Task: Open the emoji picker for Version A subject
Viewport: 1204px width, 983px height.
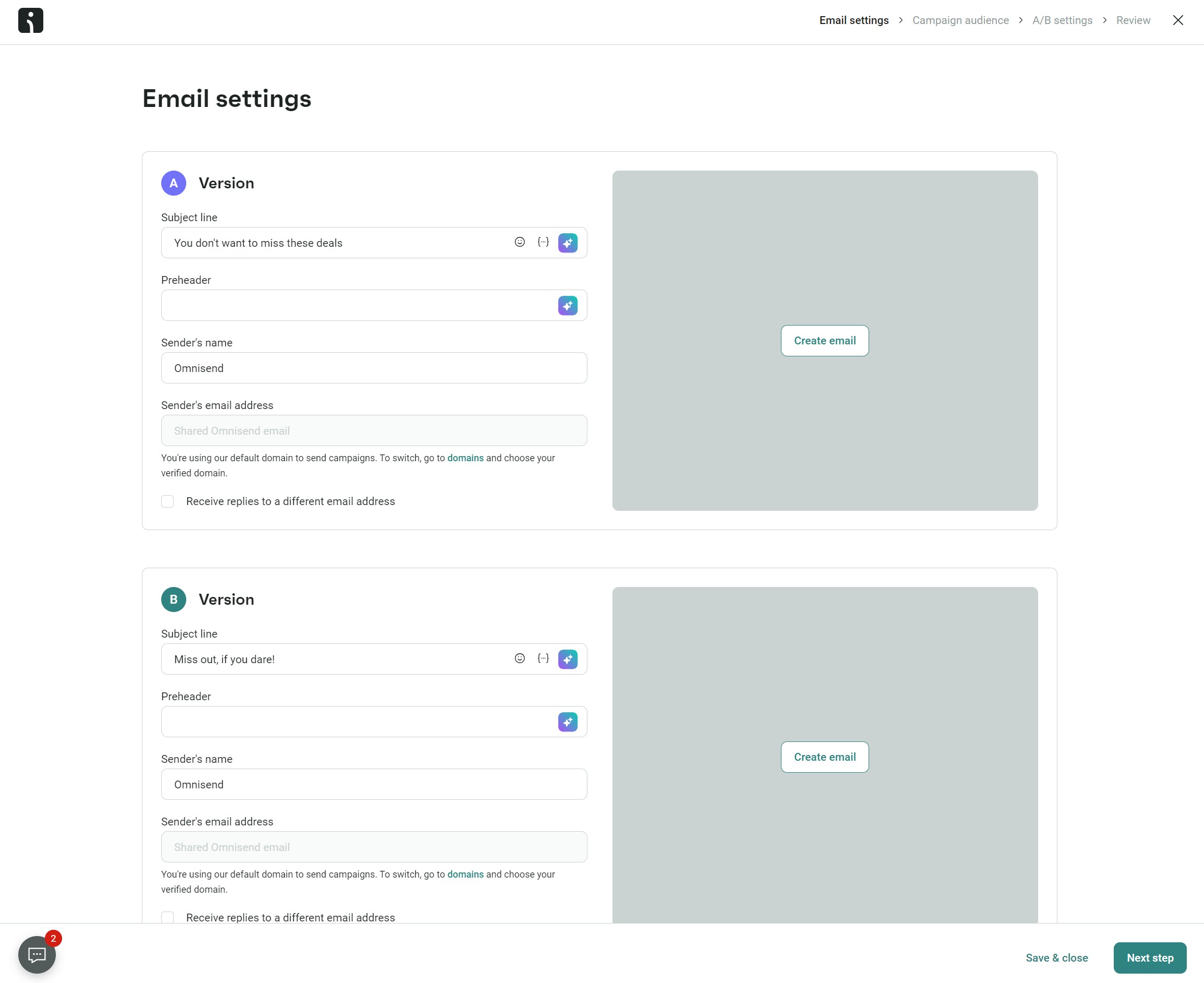Action: (x=520, y=242)
